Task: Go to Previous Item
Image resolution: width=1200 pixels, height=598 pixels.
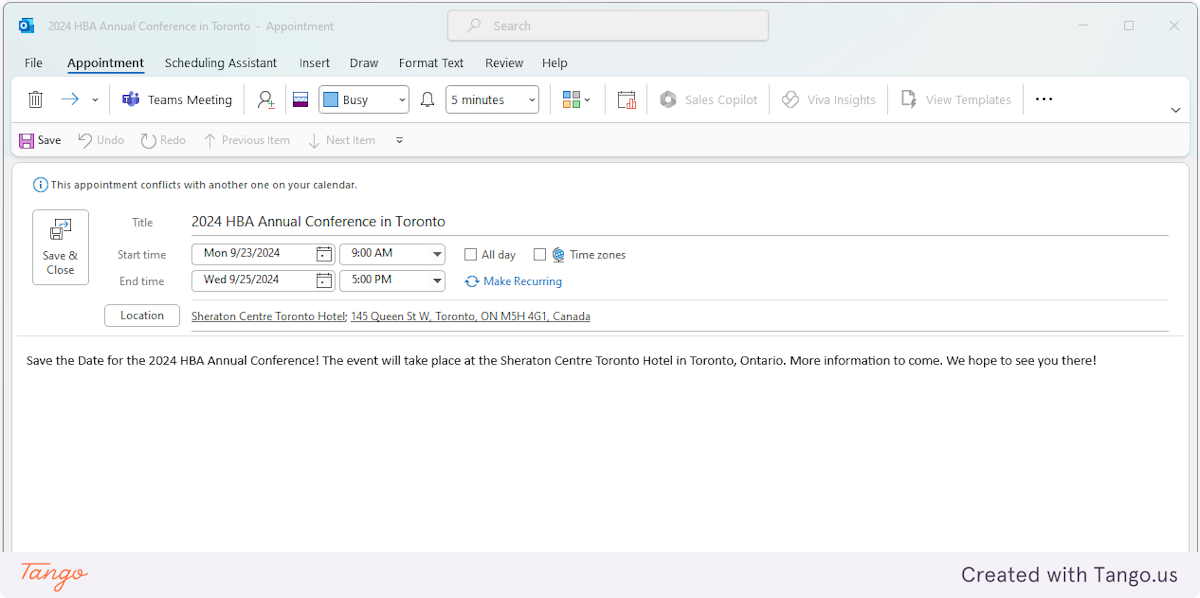Action: click(246, 141)
